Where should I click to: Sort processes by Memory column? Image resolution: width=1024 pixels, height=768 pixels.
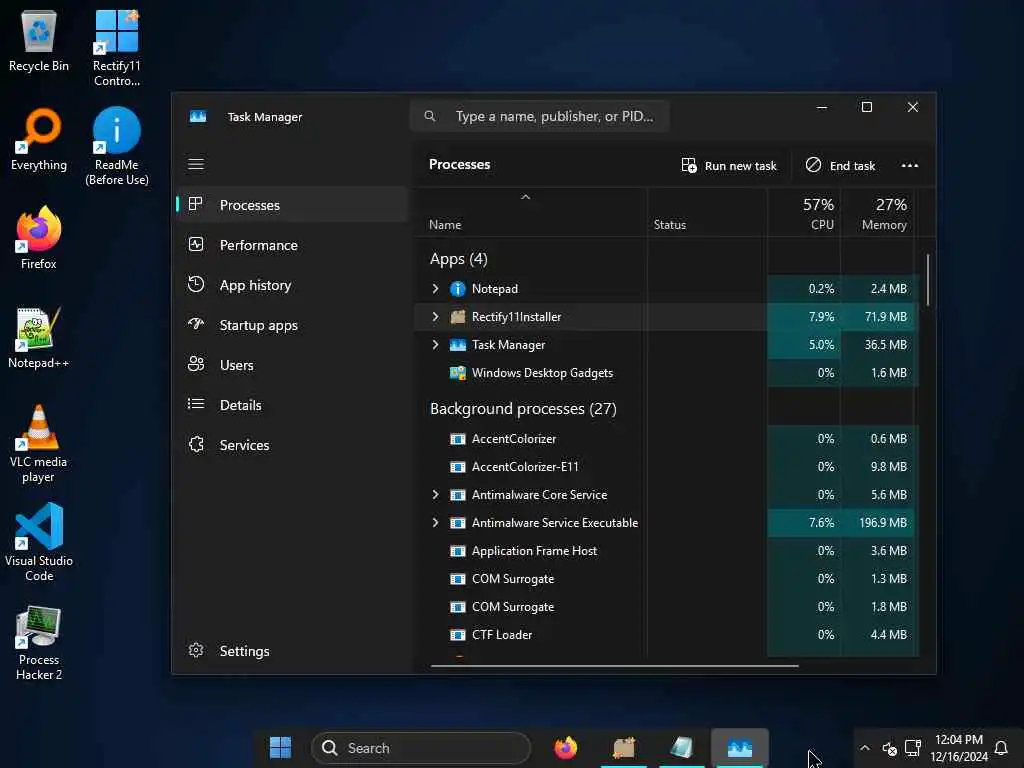point(877,214)
